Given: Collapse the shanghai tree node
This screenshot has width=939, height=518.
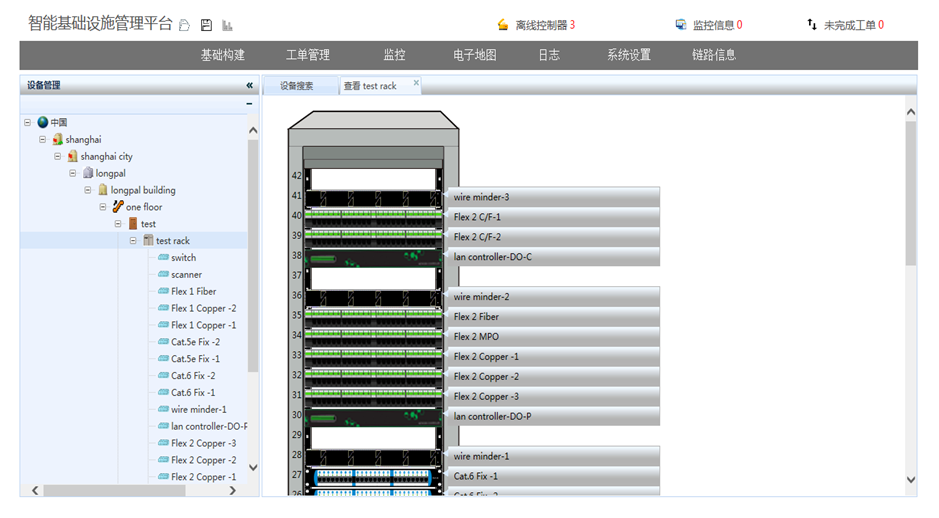Looking at the screenshot, I should 43,139.
